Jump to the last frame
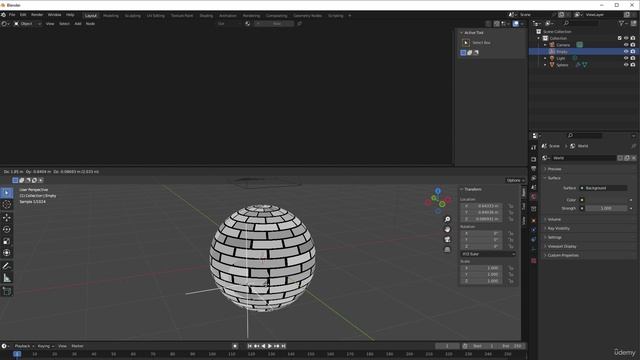Image resolution: width=640 pixels, height=360 pixels. [283, 346]
